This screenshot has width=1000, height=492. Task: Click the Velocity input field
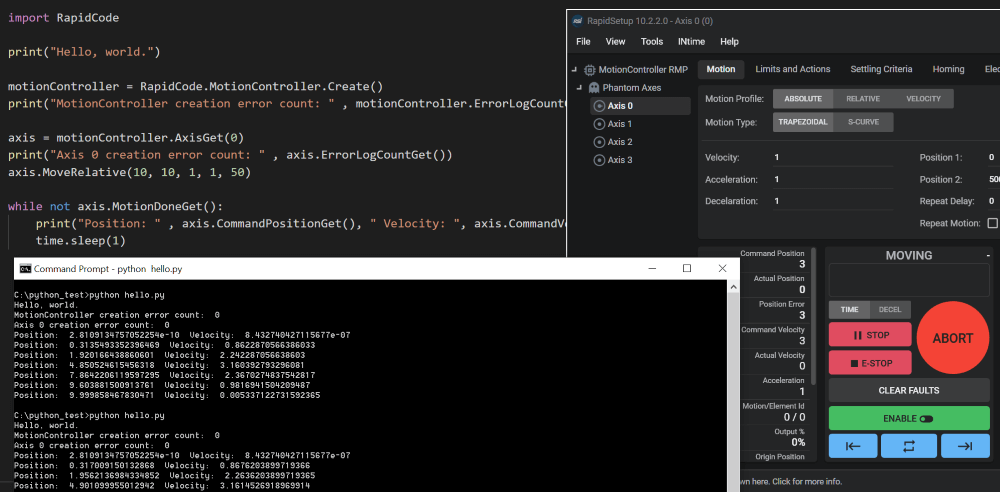[832, 158]
